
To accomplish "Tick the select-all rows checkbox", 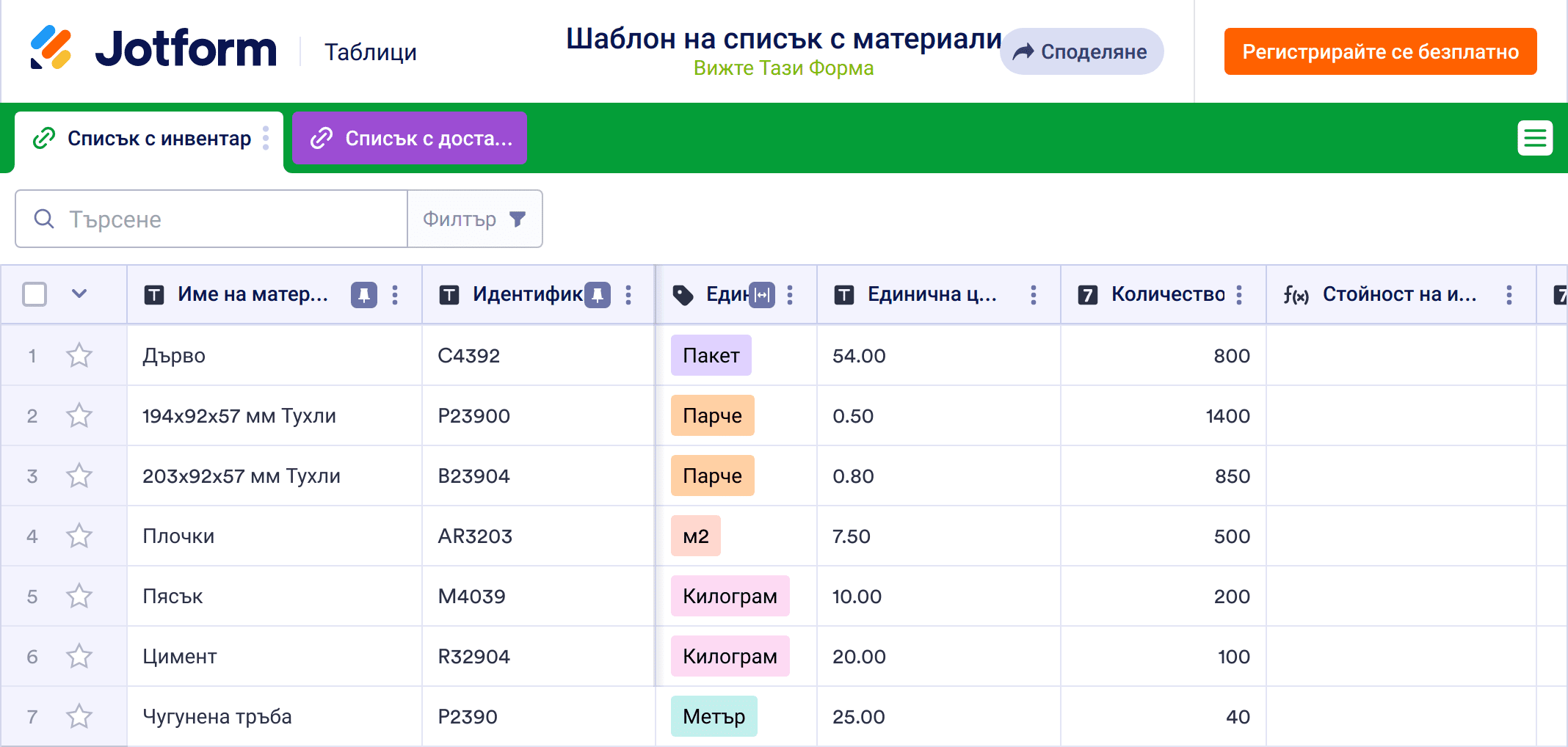I will tap(35, 295).
